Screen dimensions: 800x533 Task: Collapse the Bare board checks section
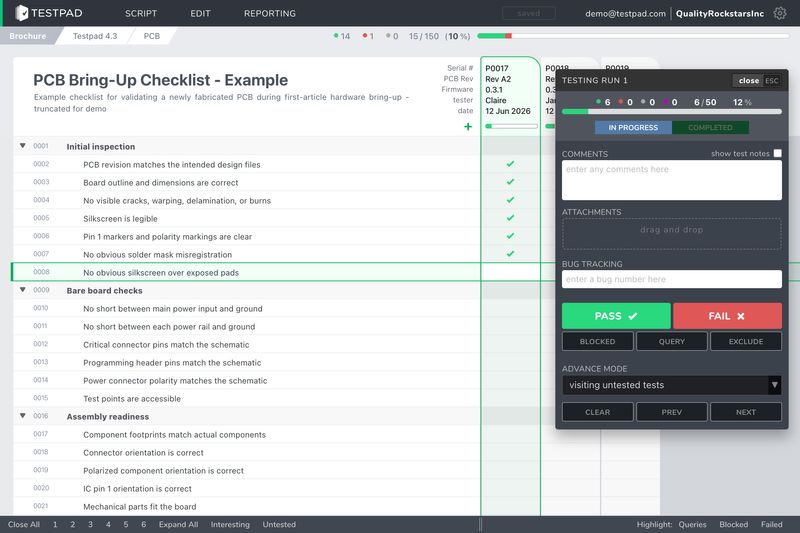coord(22,290)
